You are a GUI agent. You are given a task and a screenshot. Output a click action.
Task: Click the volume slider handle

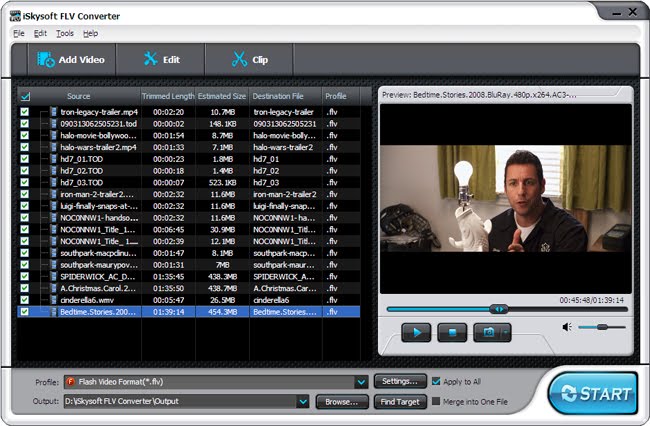pyautogui.click(x=602, y=327)
